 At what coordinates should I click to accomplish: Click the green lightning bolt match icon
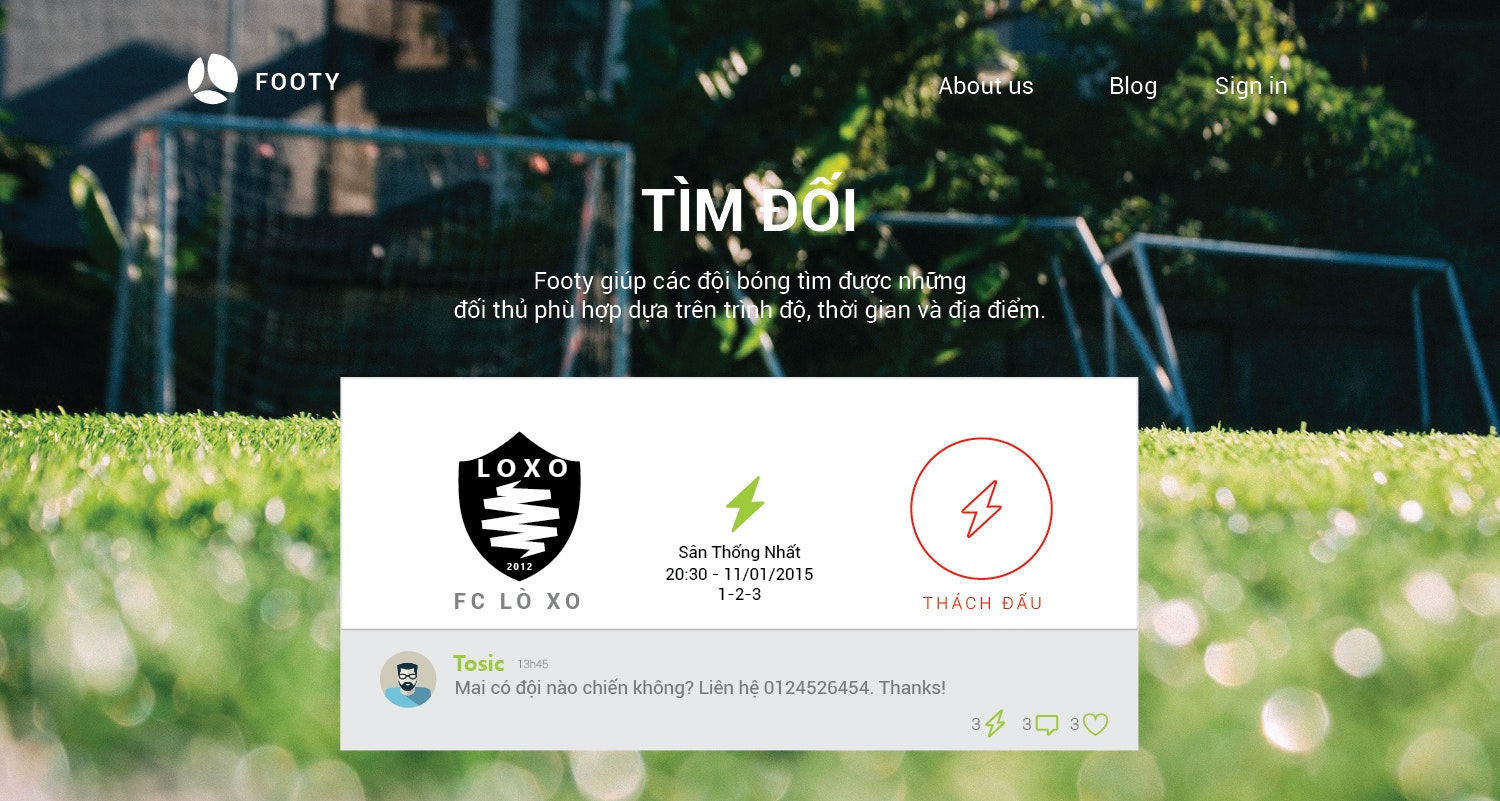[744, 504]
